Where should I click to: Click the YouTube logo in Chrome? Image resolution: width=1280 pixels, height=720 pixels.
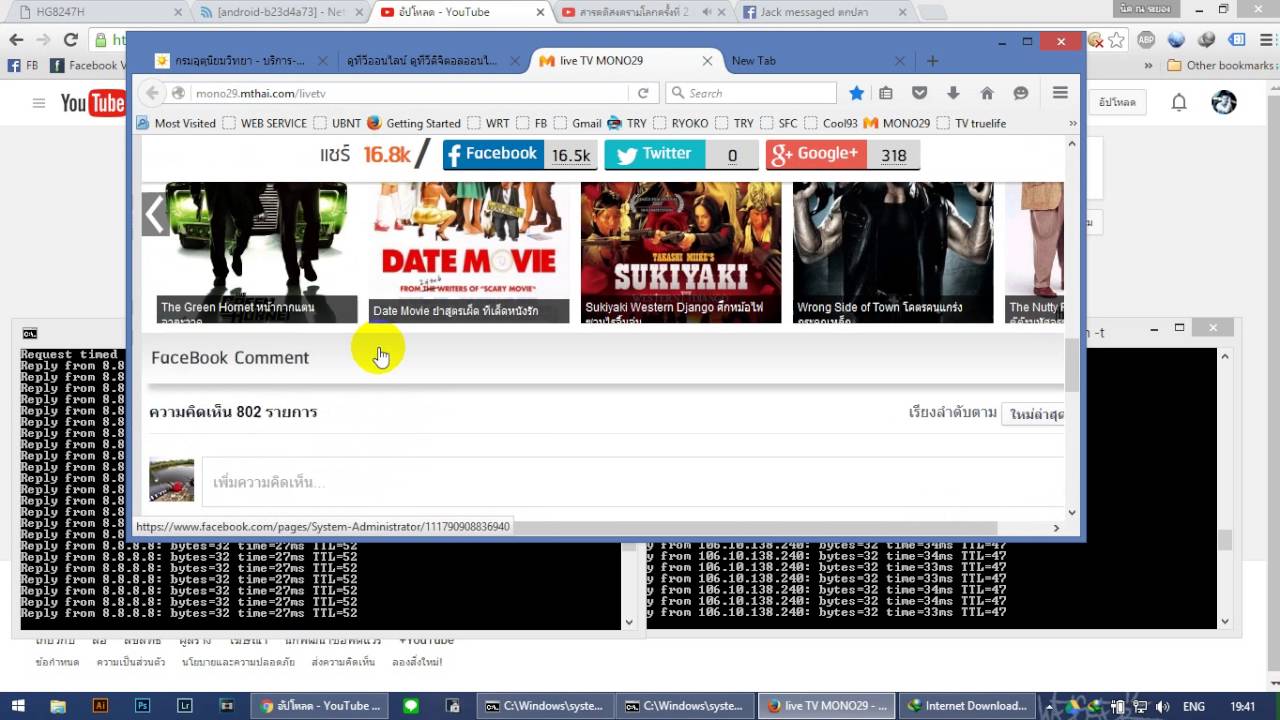(x=92, y=103)
